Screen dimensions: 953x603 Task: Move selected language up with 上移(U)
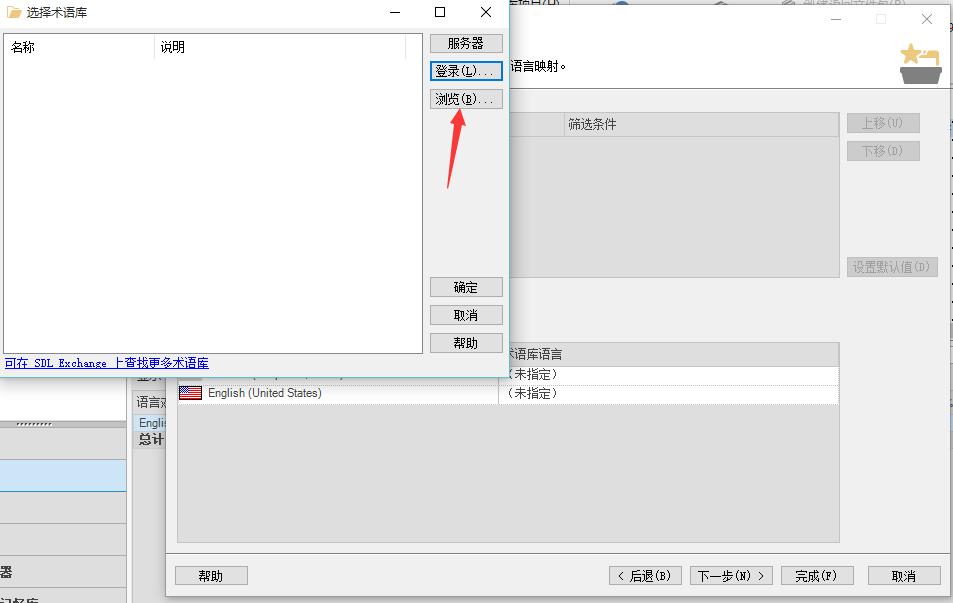click(x=885, y=122)
